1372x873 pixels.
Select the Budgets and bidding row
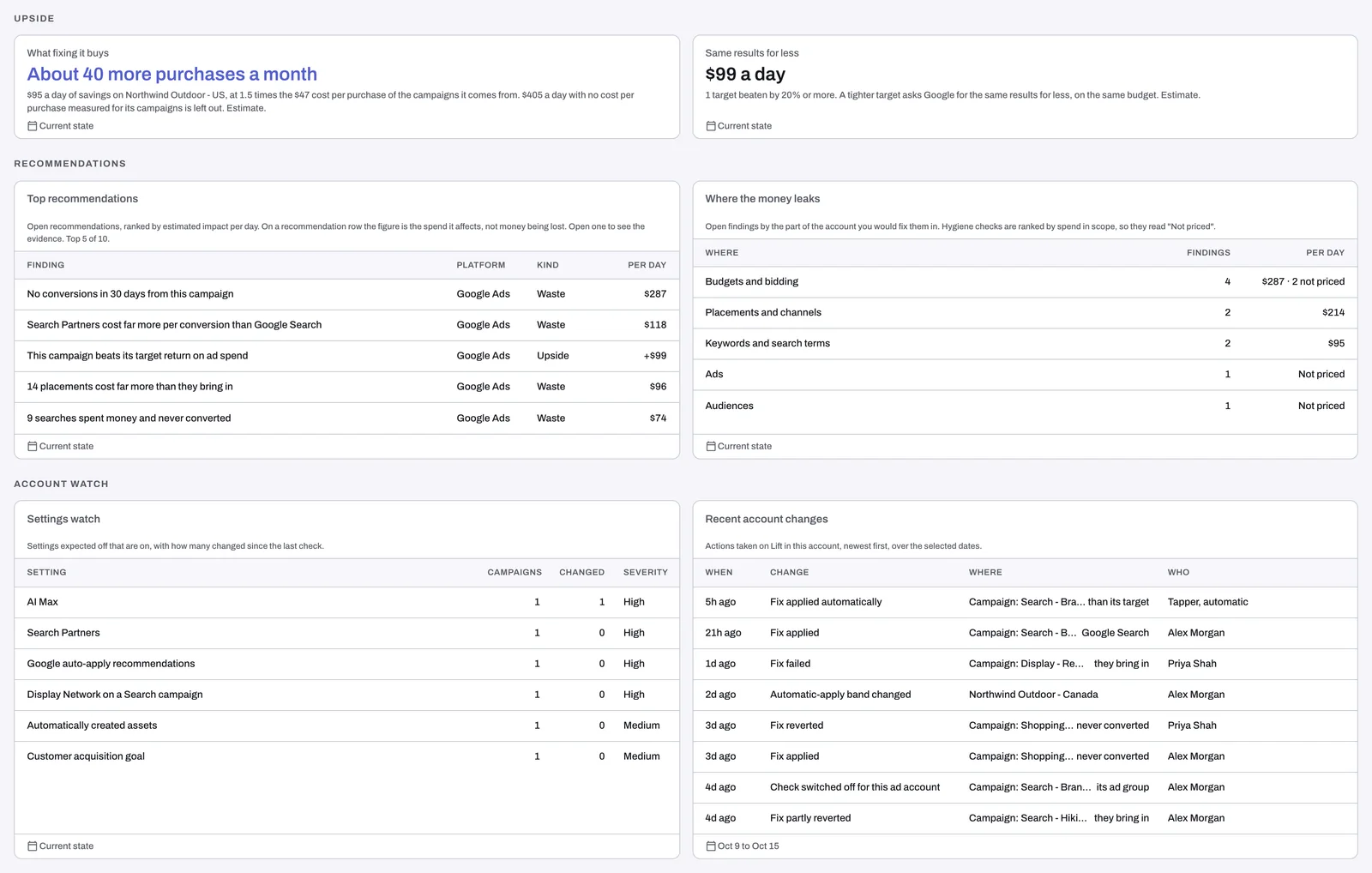coord(1025,281)
